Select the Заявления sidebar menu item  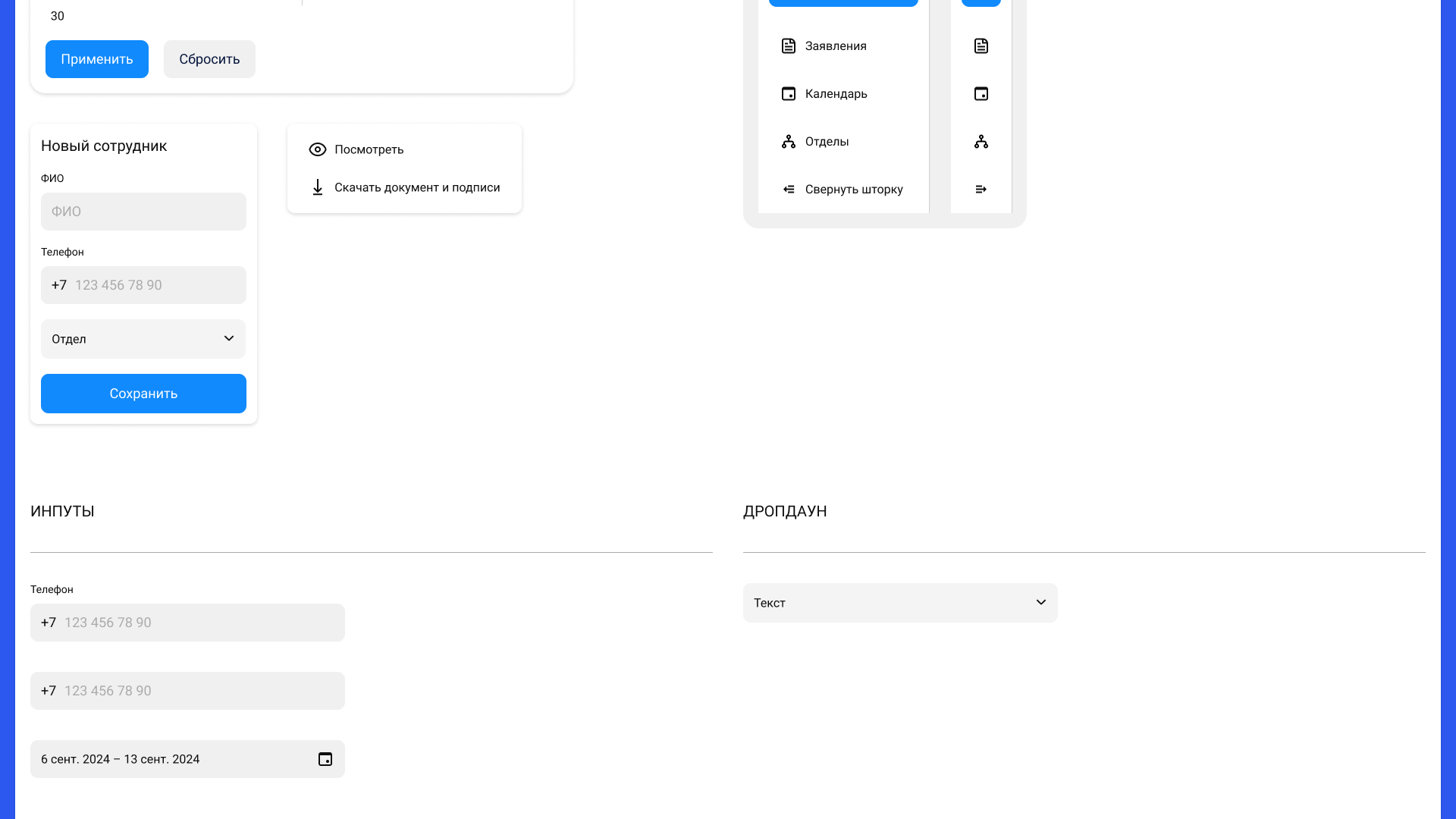point(834,45)
